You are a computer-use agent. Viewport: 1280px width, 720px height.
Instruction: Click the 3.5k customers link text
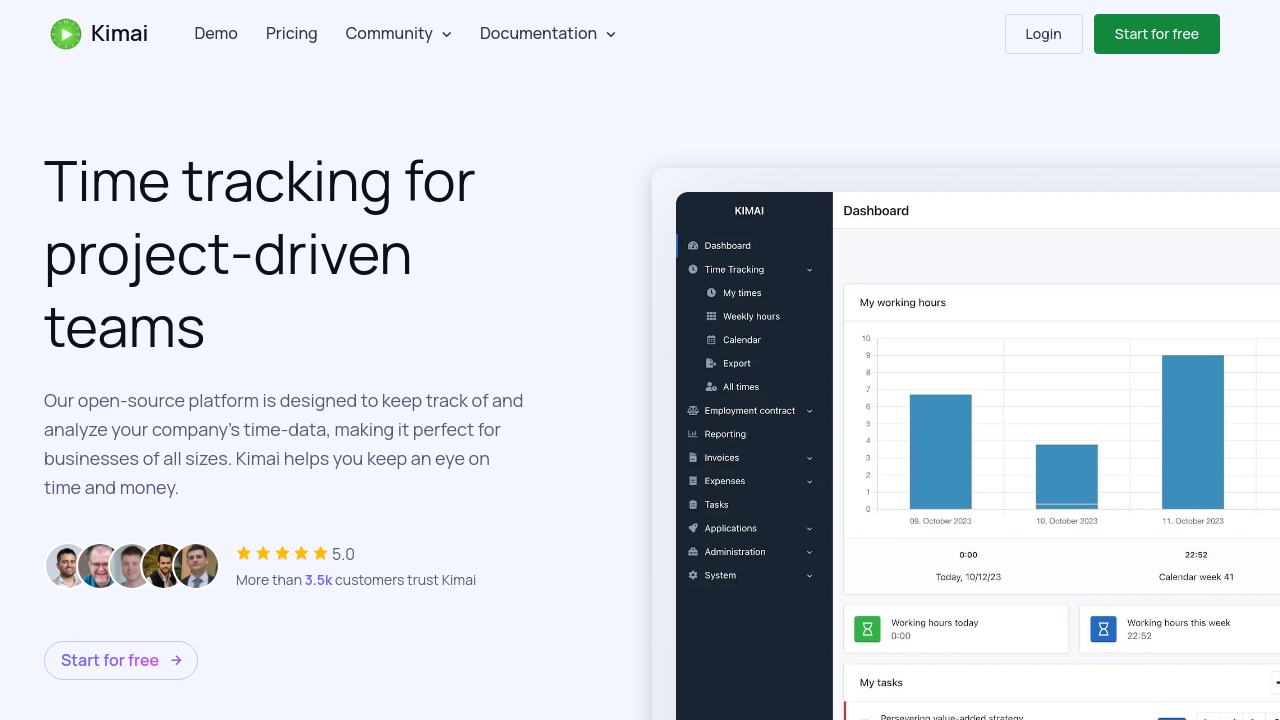pos(318,580)
